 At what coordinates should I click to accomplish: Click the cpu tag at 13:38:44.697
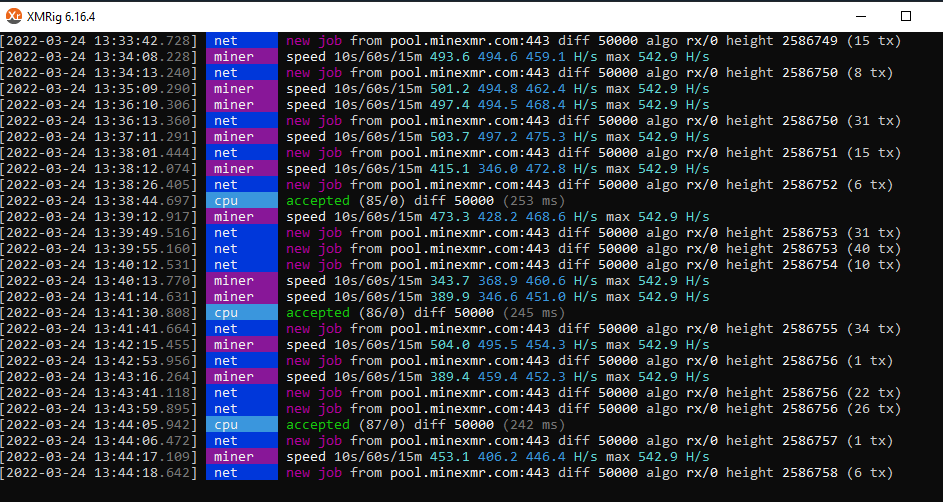(x=242, y=201)
